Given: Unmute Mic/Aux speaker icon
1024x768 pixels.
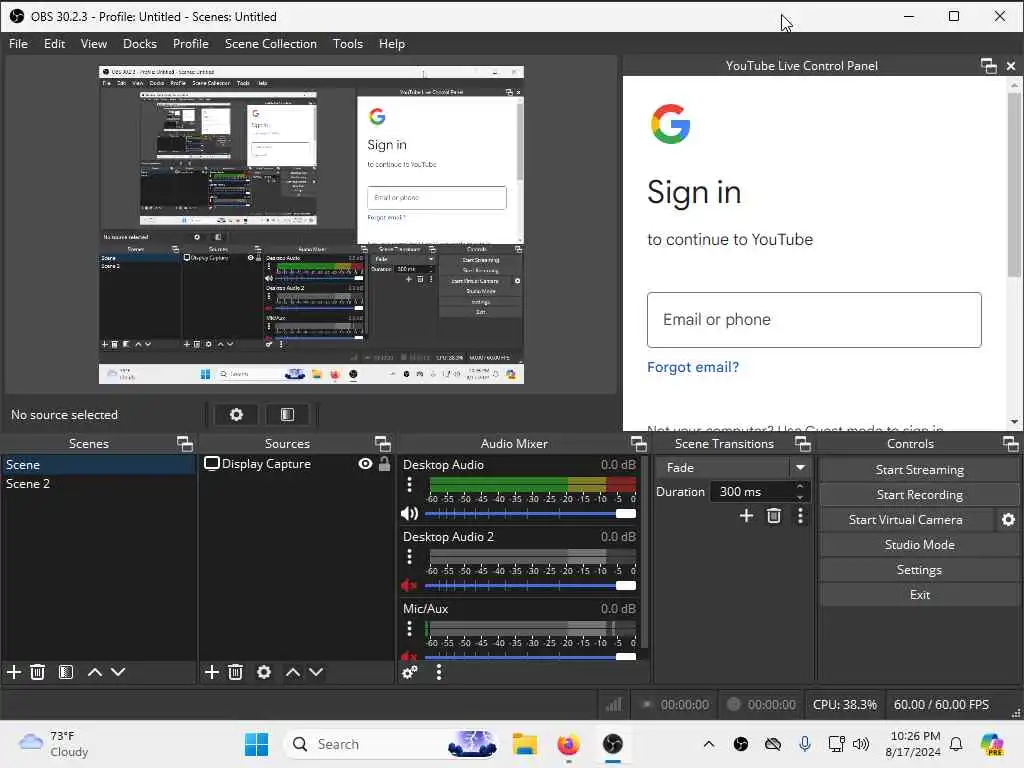Looking at the screenshot, I should (409, 656).
